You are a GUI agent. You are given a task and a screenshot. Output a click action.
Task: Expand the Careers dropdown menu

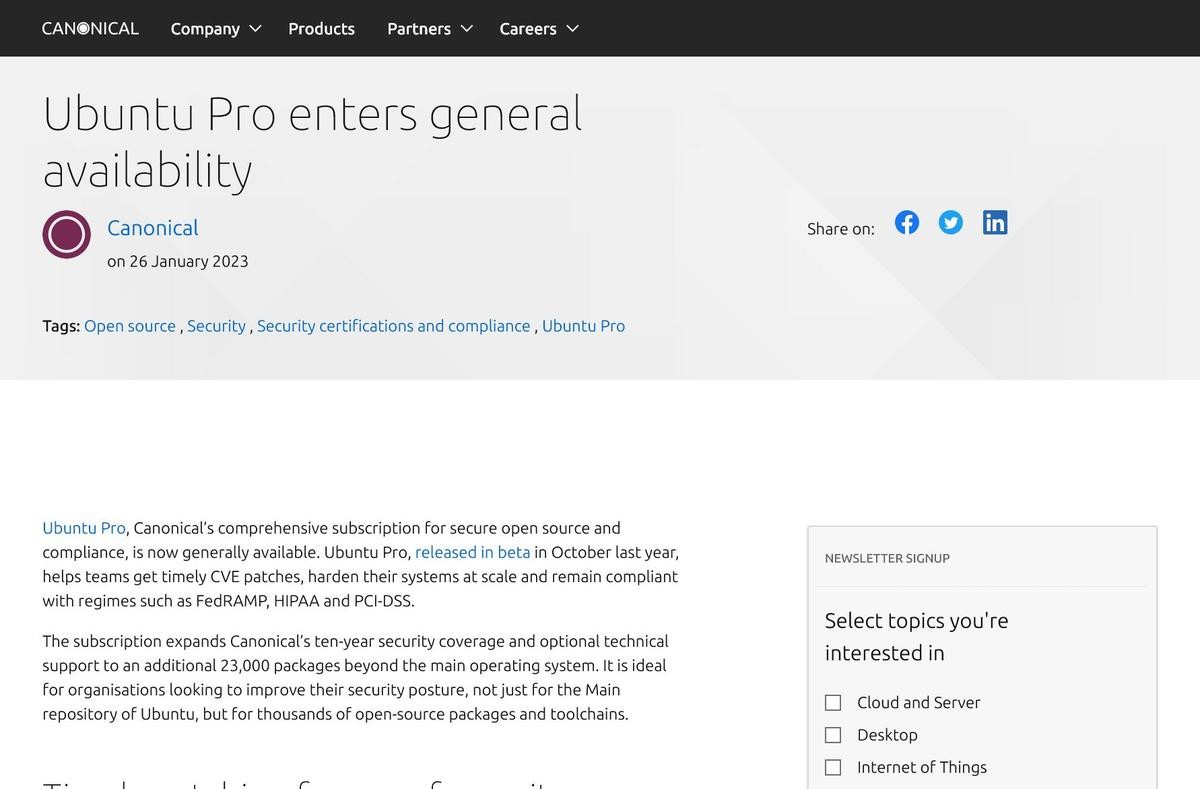[x=539, y=28]
